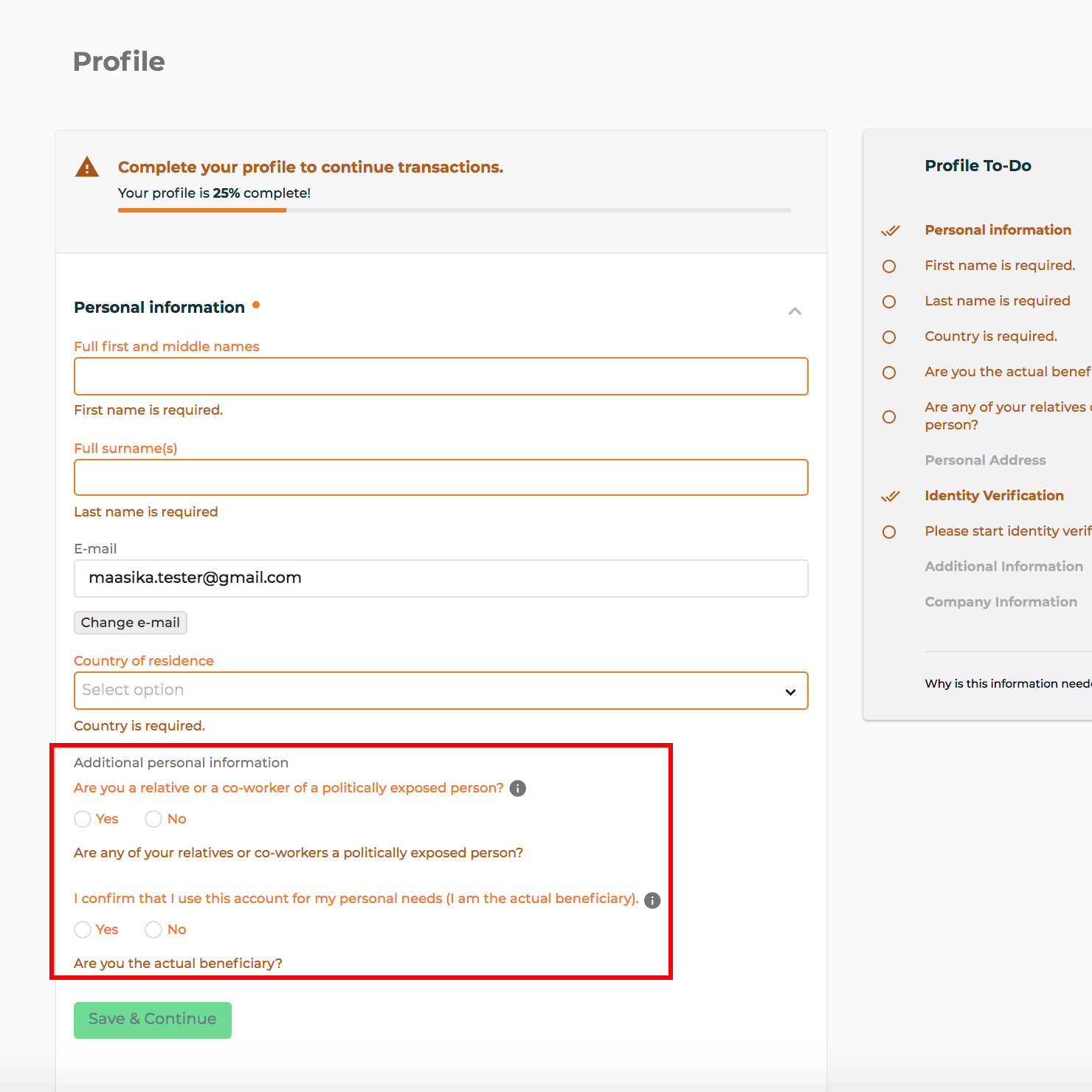Click circle icon beside Country is required
1092x1092 pixels.
(x=889, y=337)
